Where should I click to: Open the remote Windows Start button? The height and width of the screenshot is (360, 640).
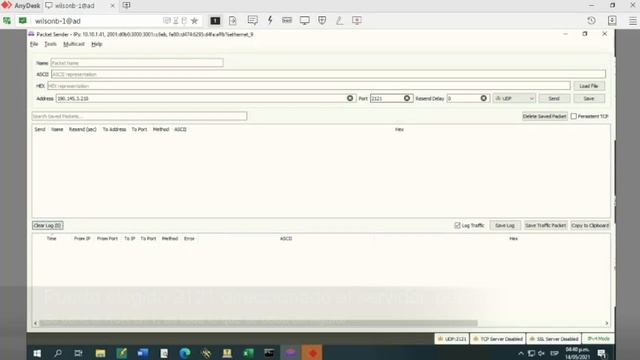[x=37, y=353]
